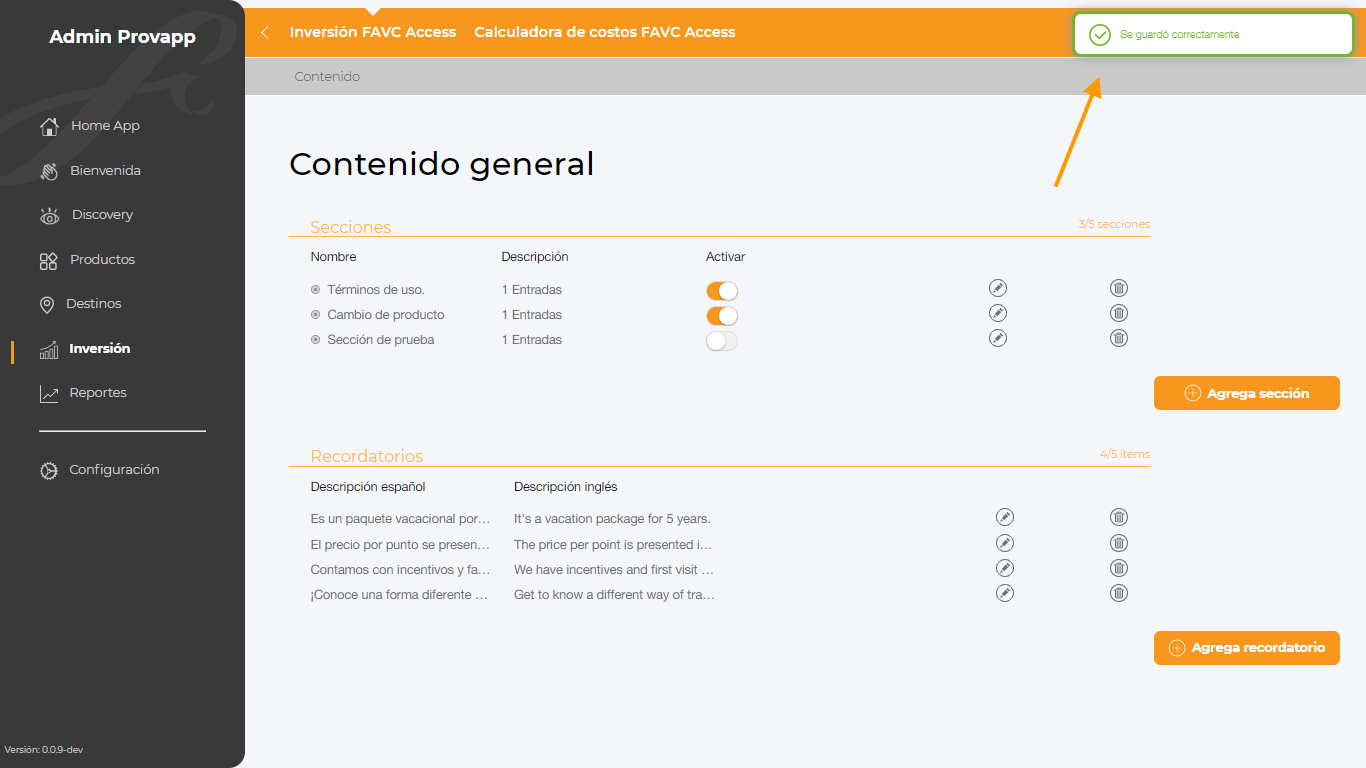Screen dimensions: 1366x768
Task: Edit the incentives and first visit reminder
Action: [x=1005, y=568]
